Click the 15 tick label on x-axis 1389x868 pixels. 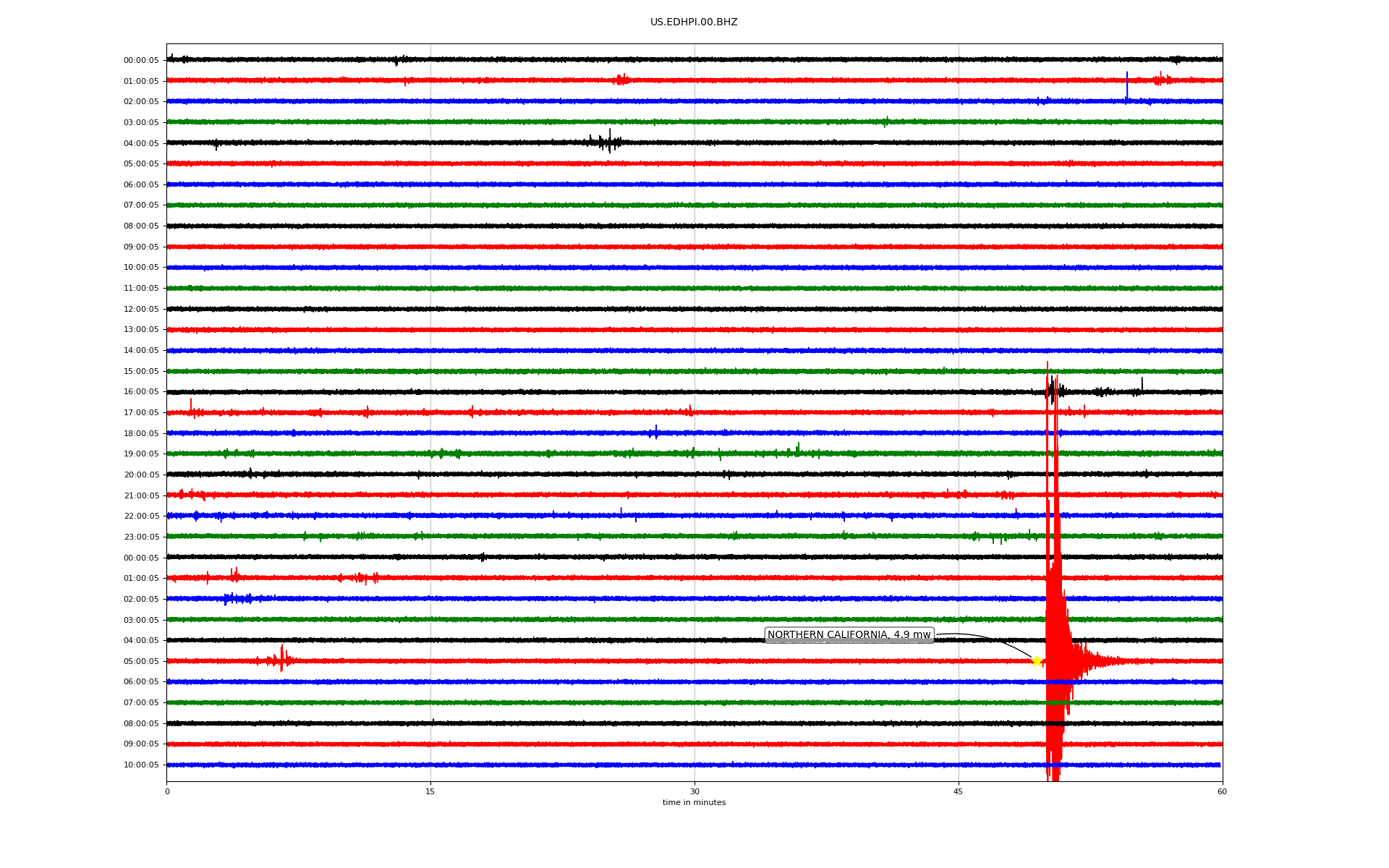tap(430, 792)
